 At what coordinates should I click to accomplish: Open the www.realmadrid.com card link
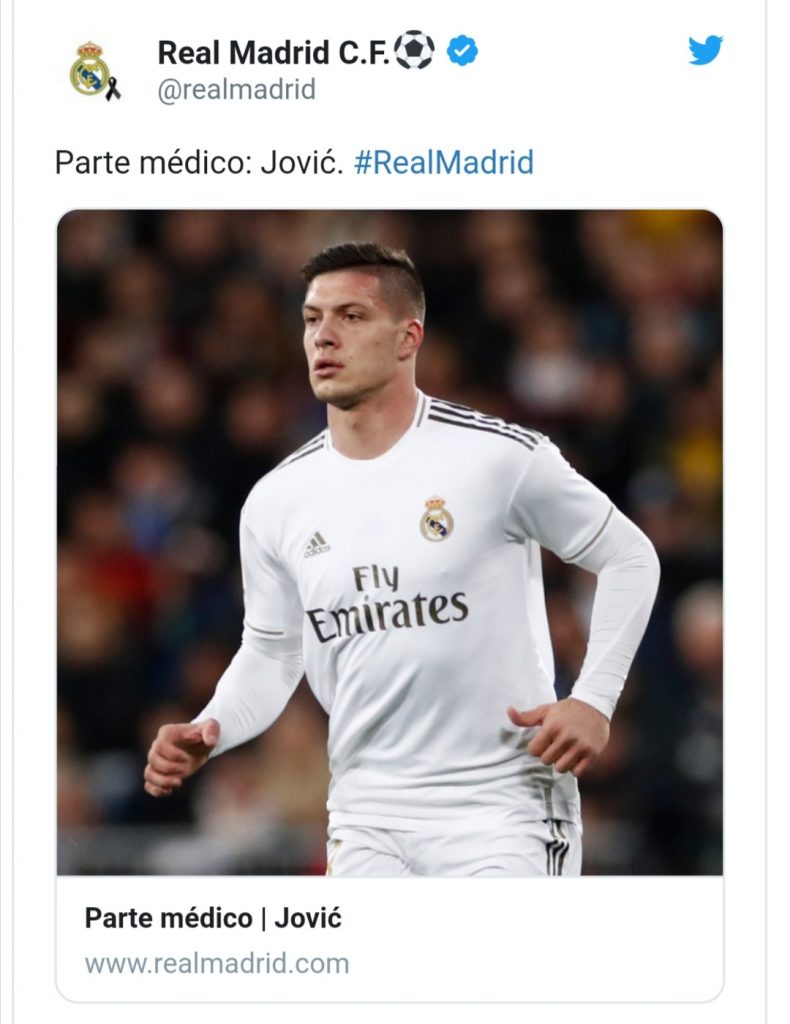click(x=217, y=963)
